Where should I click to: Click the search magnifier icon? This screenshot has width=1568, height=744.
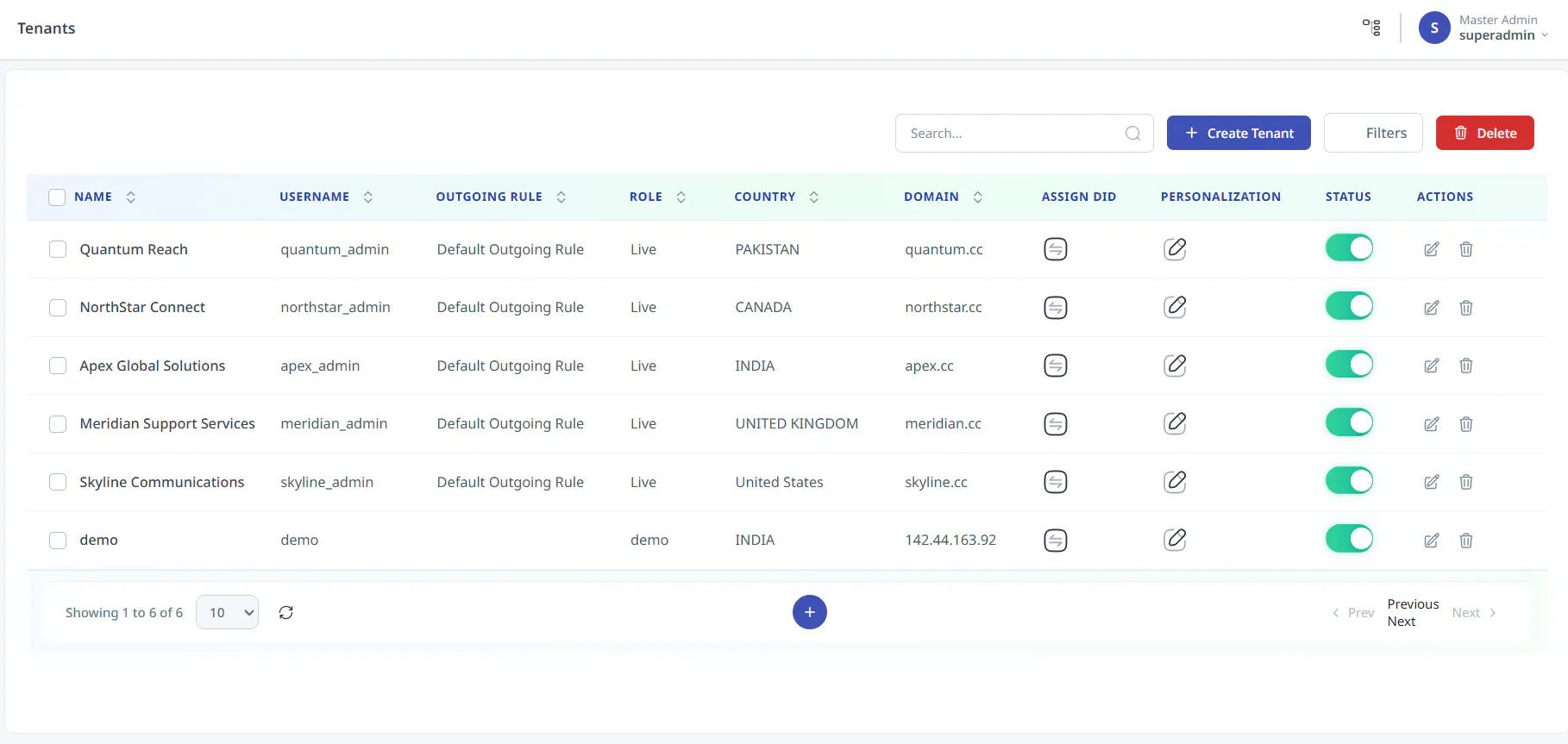point(1133,134)
